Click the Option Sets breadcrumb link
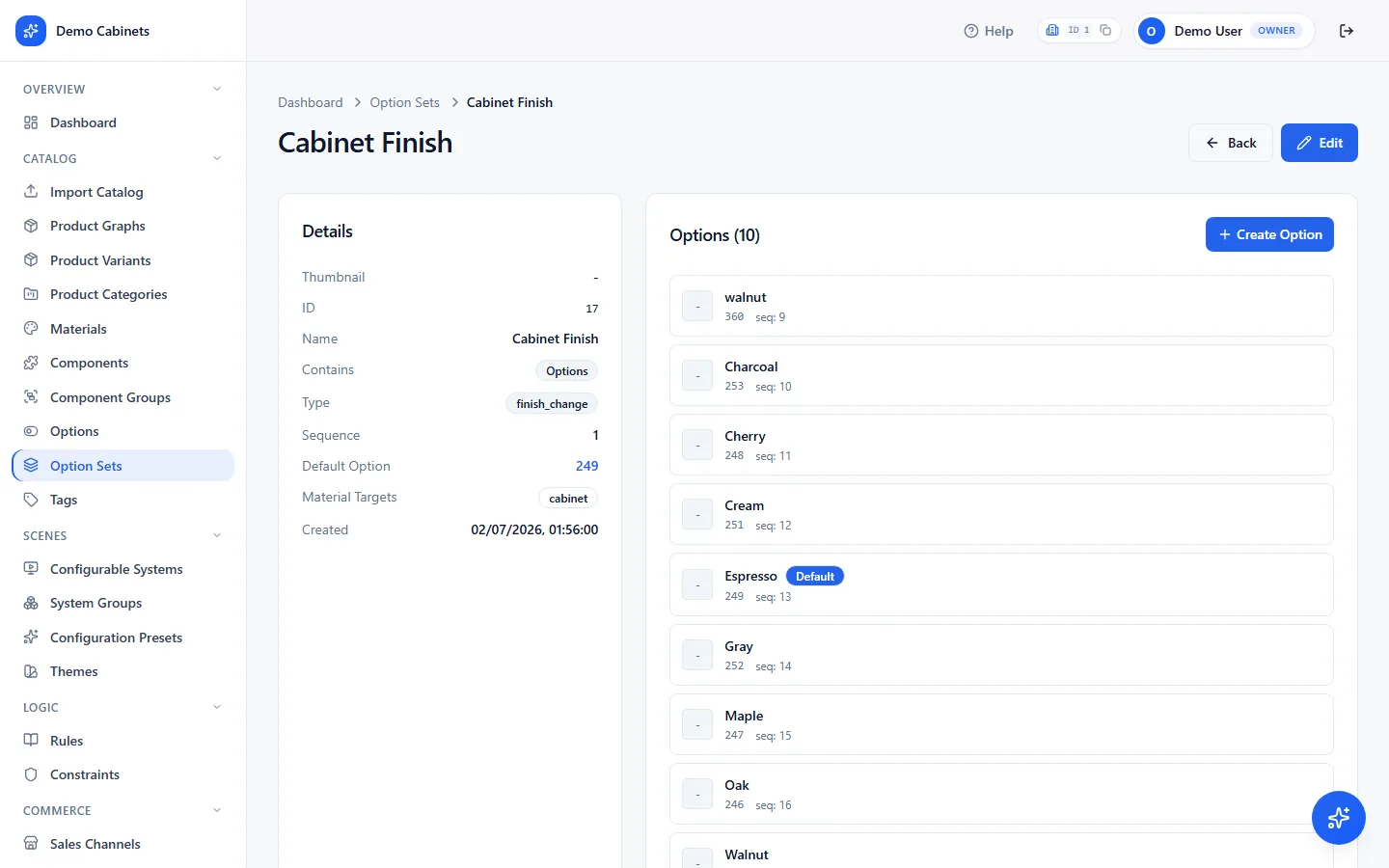This screenshot has height=868, width=1389. pos(404,102)
